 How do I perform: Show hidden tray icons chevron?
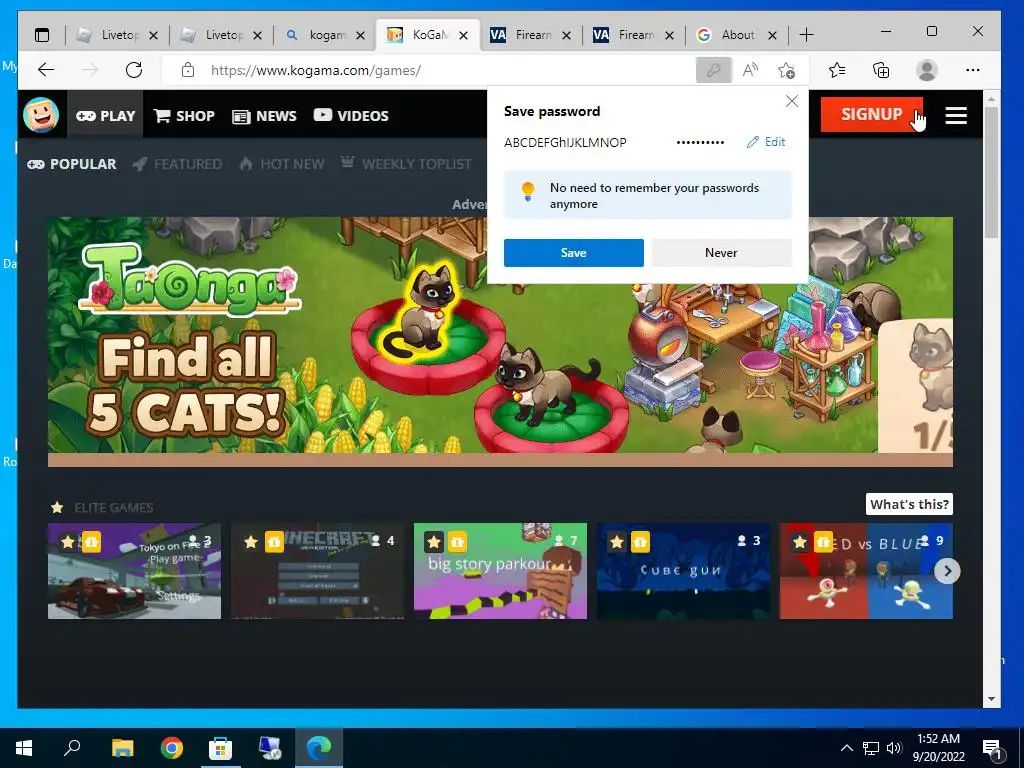click(x=846, y=748)
